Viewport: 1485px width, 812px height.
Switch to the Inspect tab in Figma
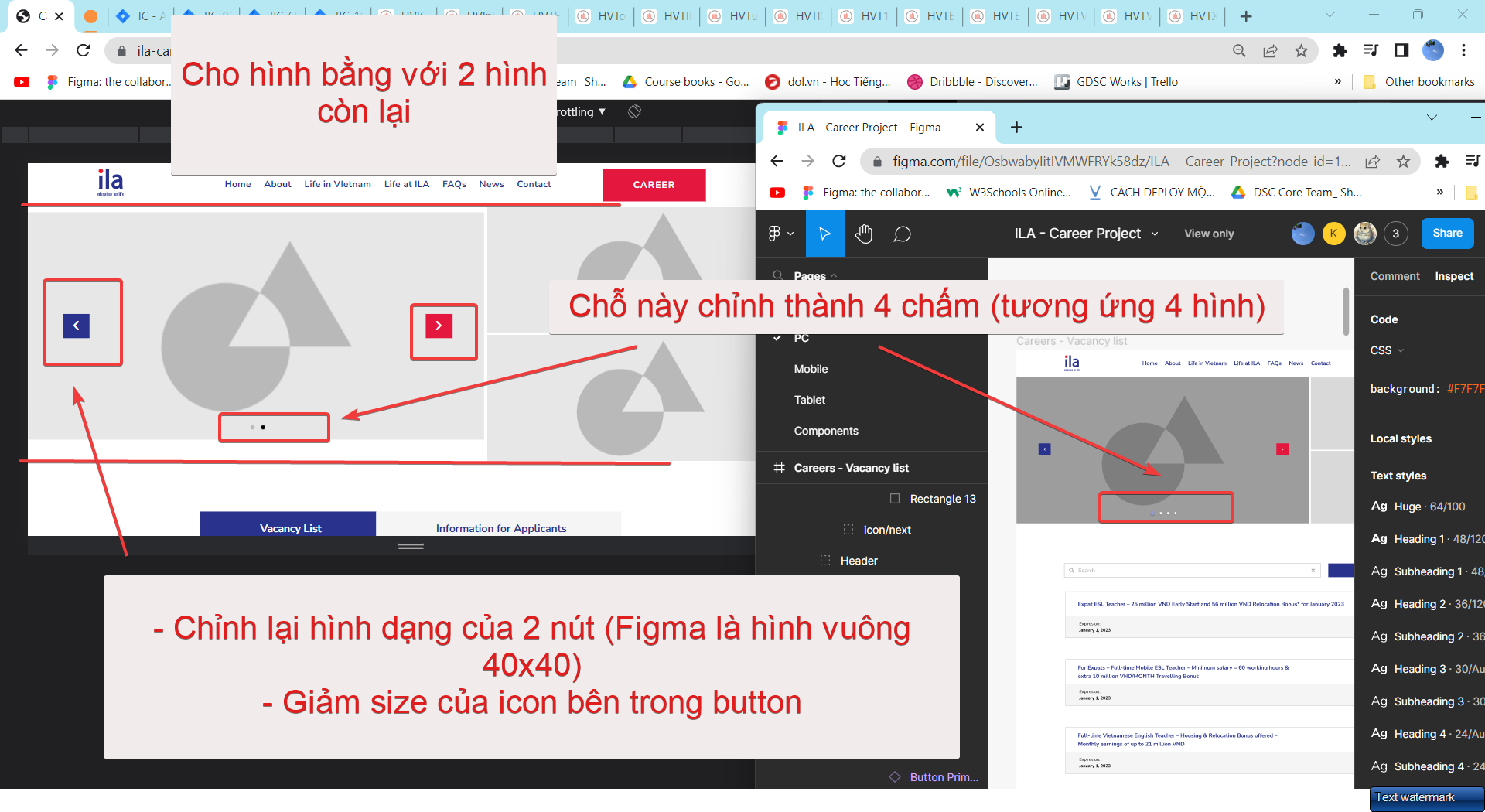click(x=1454, y=276)
